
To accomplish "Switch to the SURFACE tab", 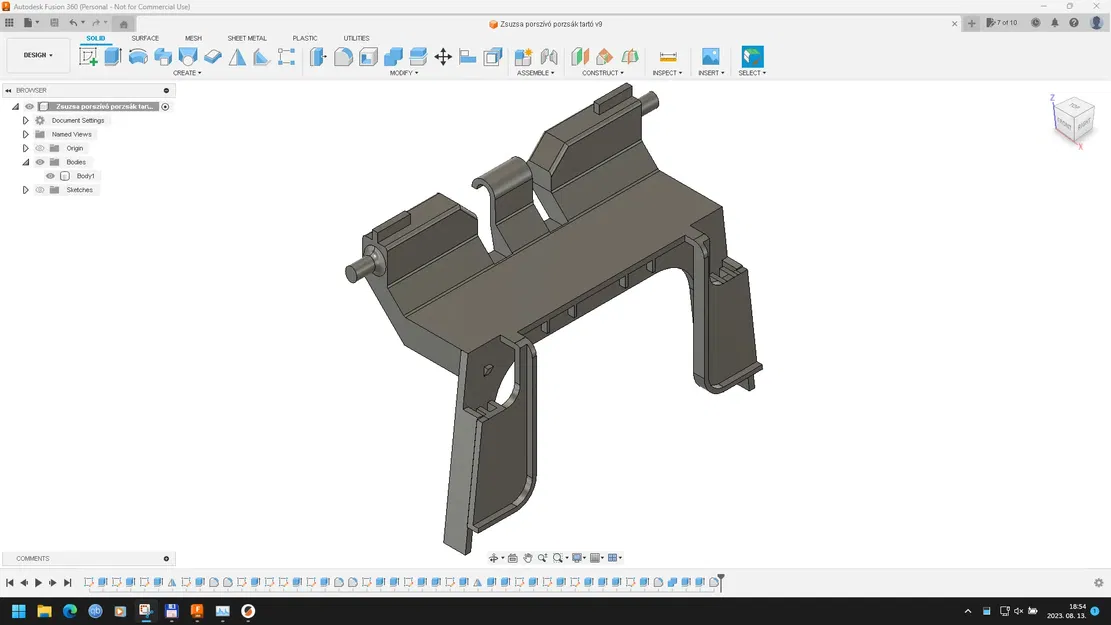I will click(x=145, y=38).
